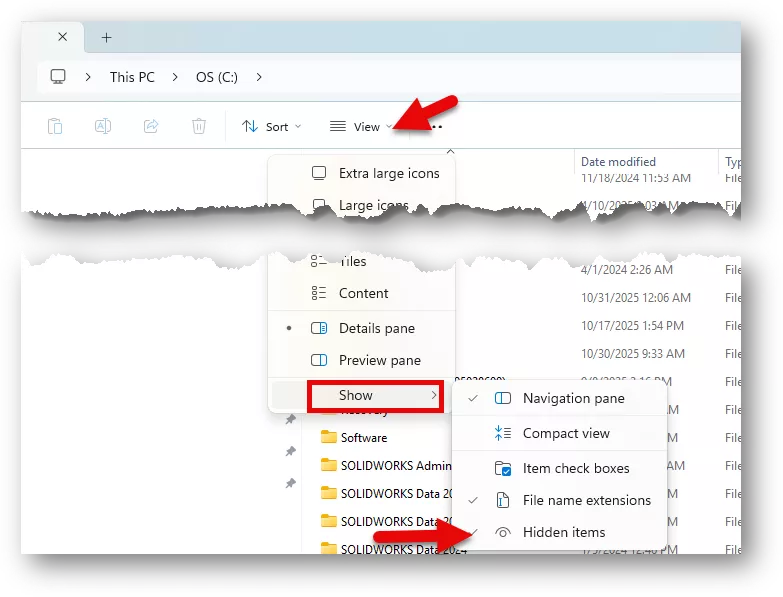This screenshot has height=597, width=783.
Task: Click the computer icon in address bar
Action: 58,77
